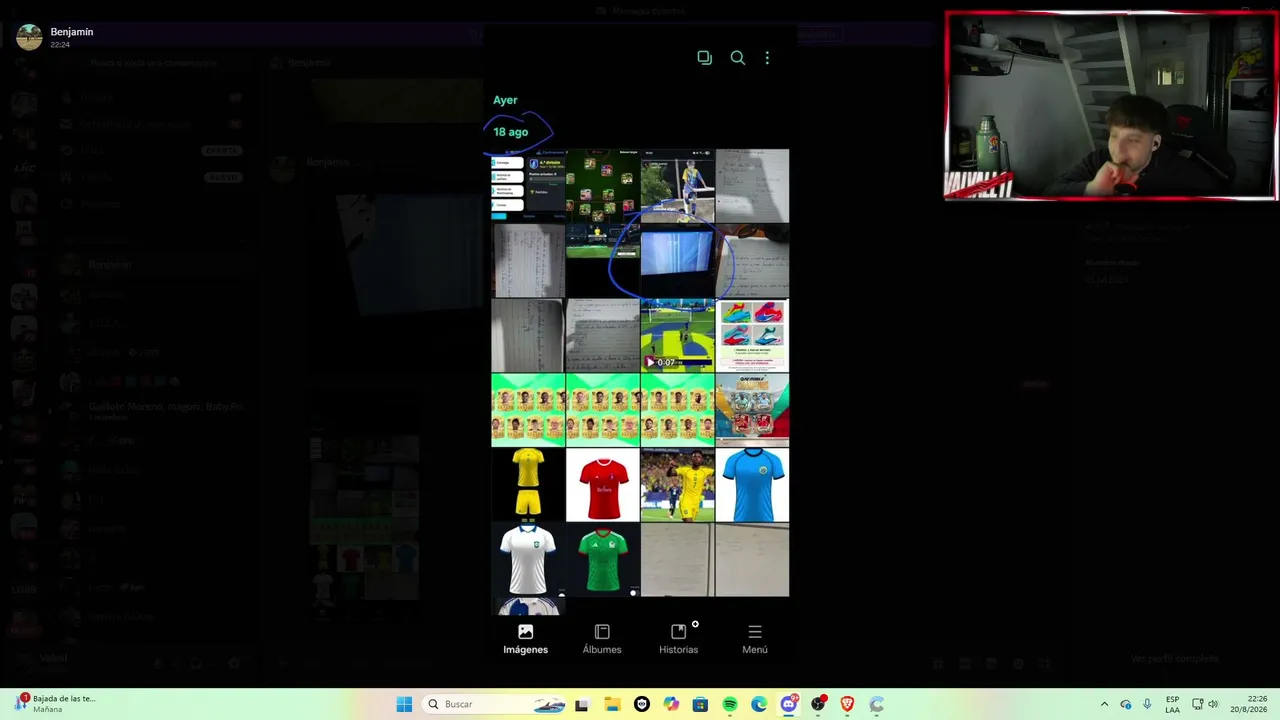Click the microphone icon in system tray
Viewport: 1280px width, 720px height.
click(x=1147, y=704)
